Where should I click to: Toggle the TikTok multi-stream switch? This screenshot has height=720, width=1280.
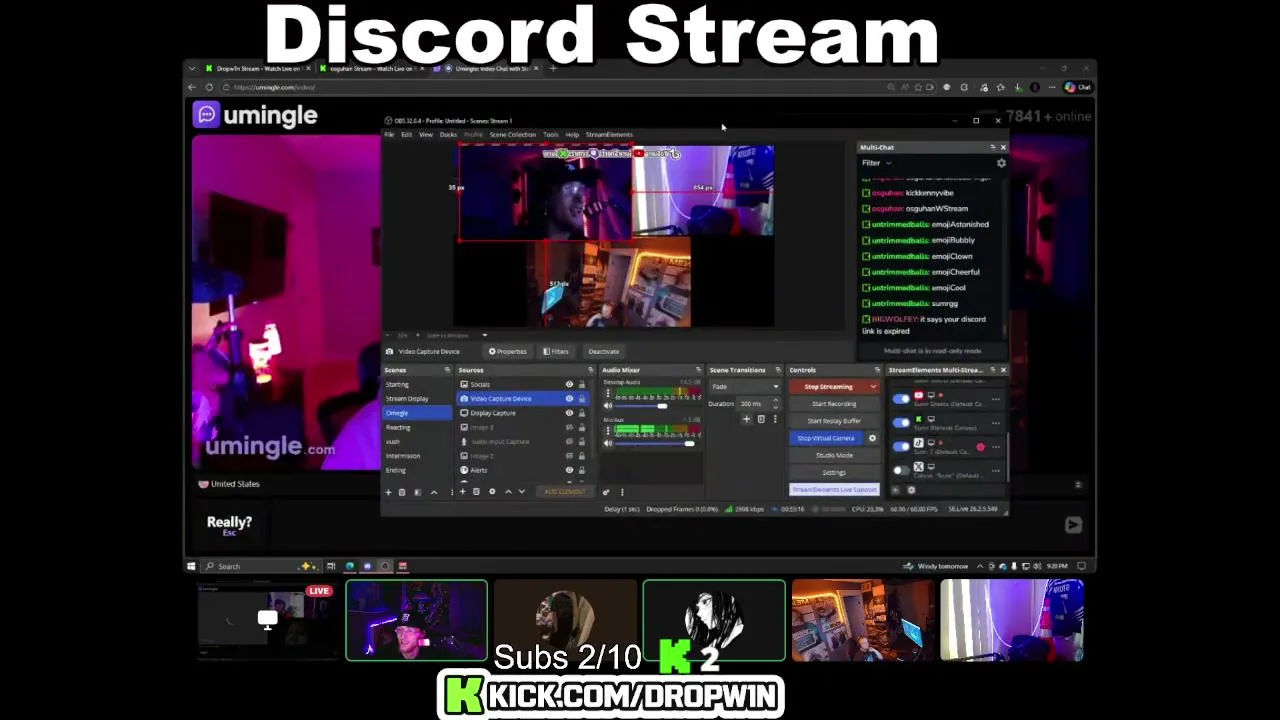(x=901, y=446)
